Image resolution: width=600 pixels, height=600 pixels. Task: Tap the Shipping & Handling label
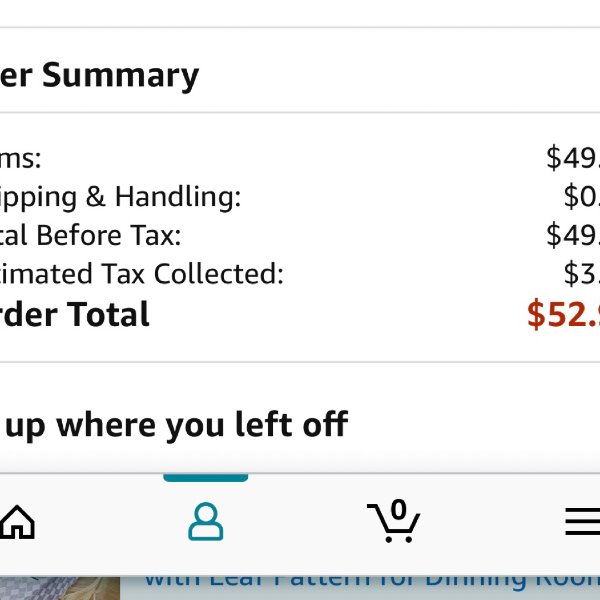click(121, 198)
